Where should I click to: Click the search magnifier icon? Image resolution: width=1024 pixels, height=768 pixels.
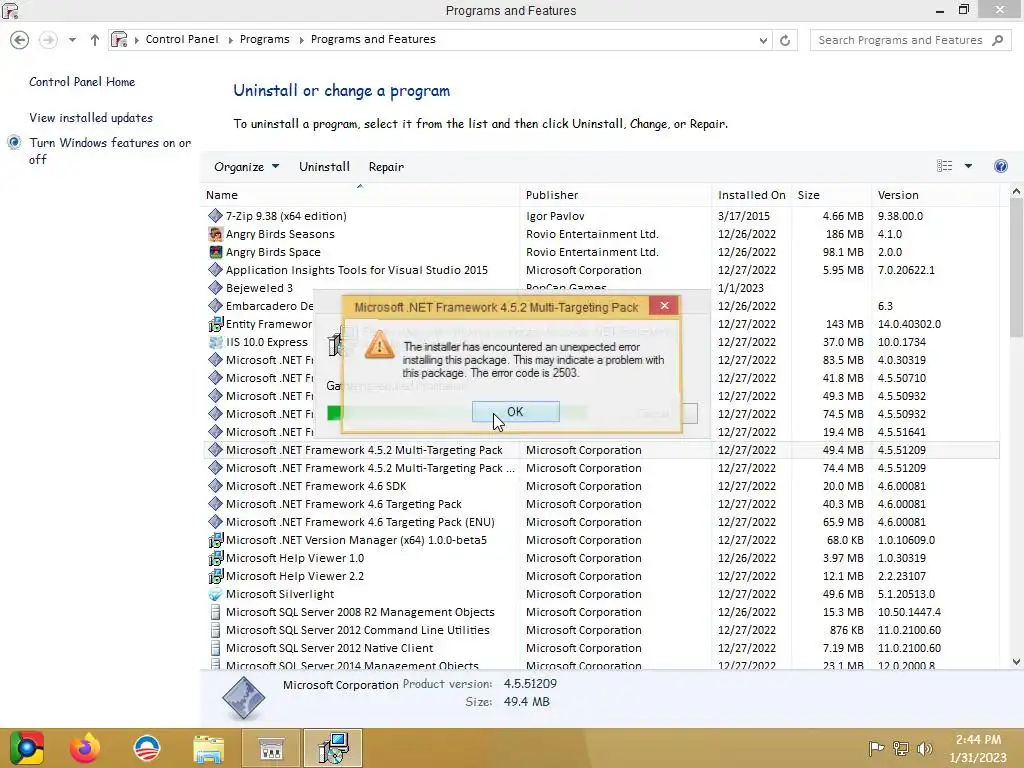(x=997, y=40)
